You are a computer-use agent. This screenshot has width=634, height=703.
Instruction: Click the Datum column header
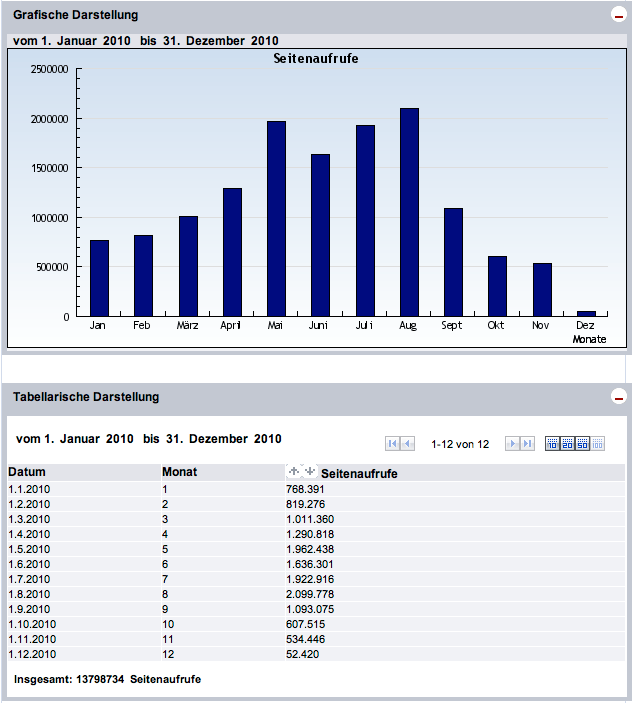point(28,472)
